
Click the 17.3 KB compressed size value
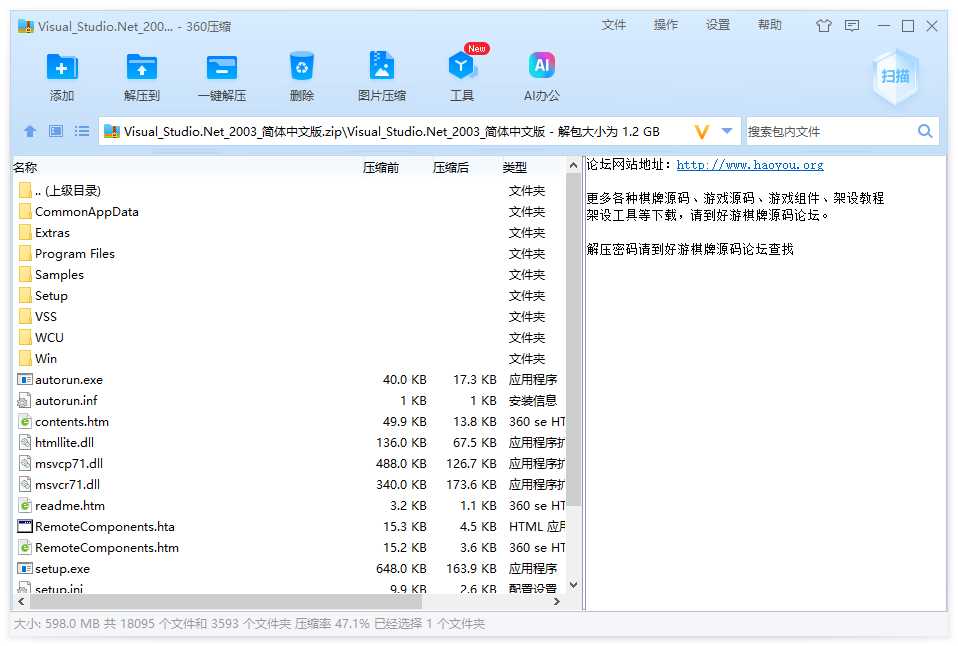[x=475, y=380]
